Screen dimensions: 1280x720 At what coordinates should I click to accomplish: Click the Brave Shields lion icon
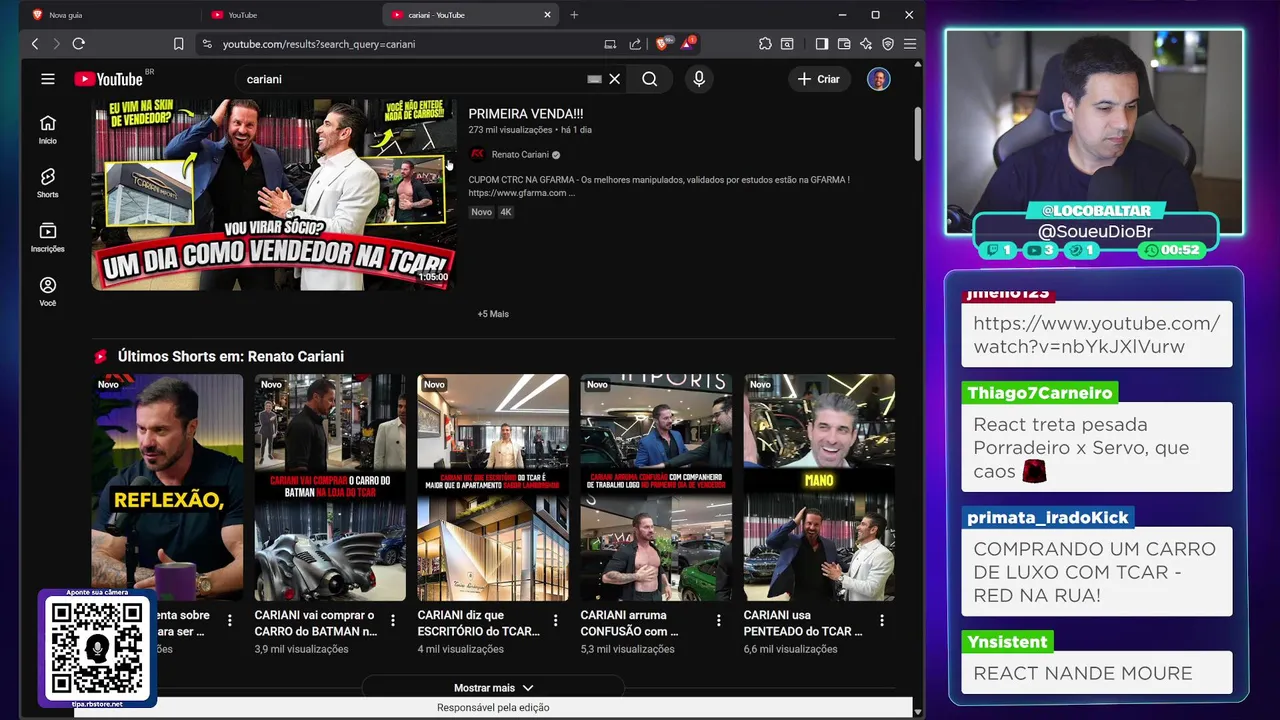point(662,44)
